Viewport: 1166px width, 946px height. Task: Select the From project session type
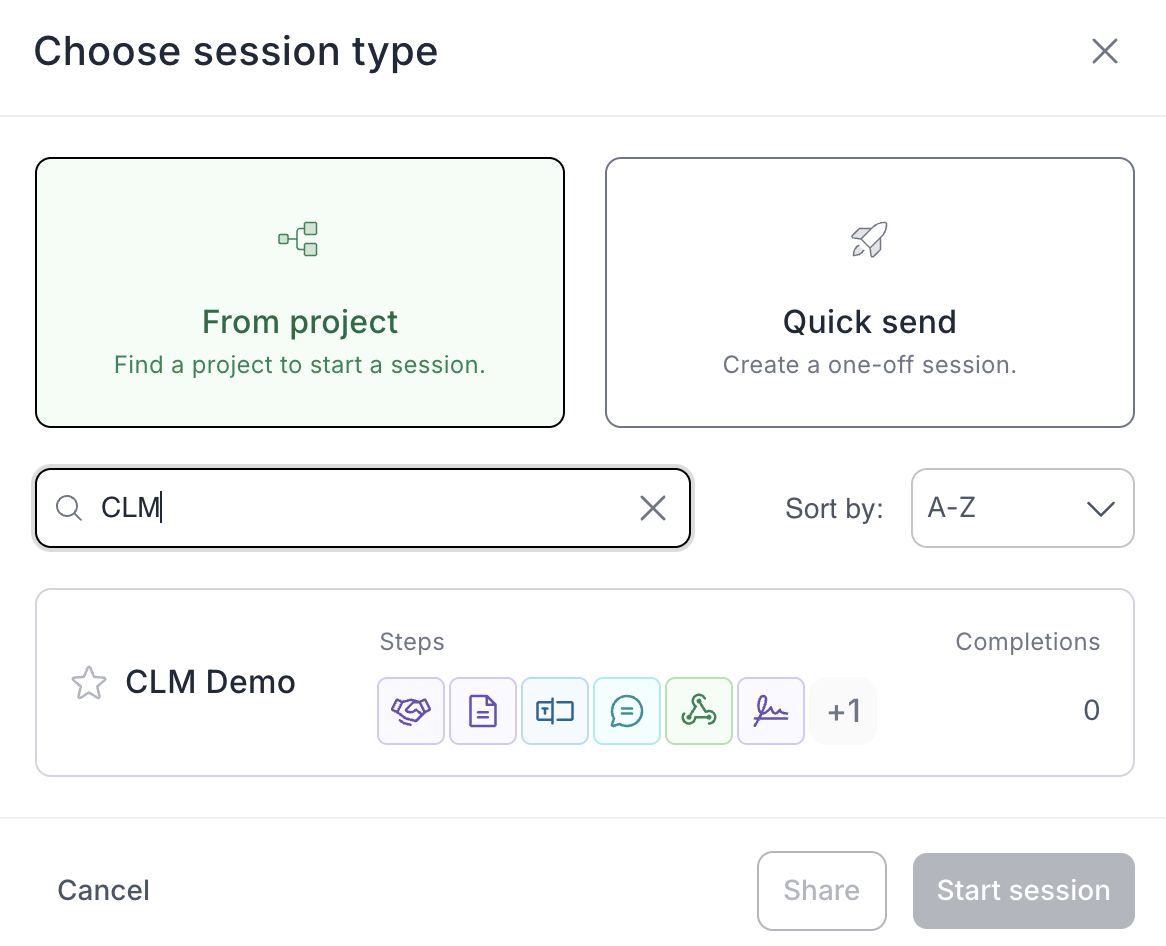(x=300, y=292)
